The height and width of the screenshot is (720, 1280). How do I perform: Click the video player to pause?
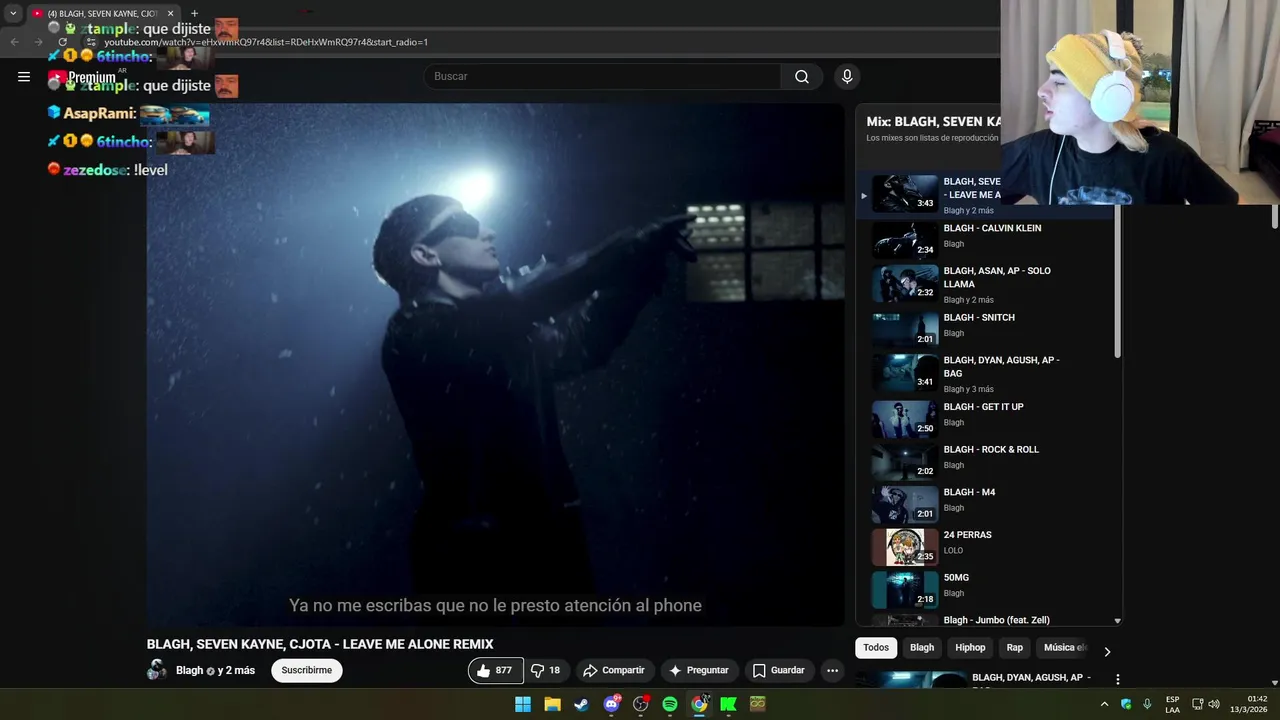tap(495, 365)
